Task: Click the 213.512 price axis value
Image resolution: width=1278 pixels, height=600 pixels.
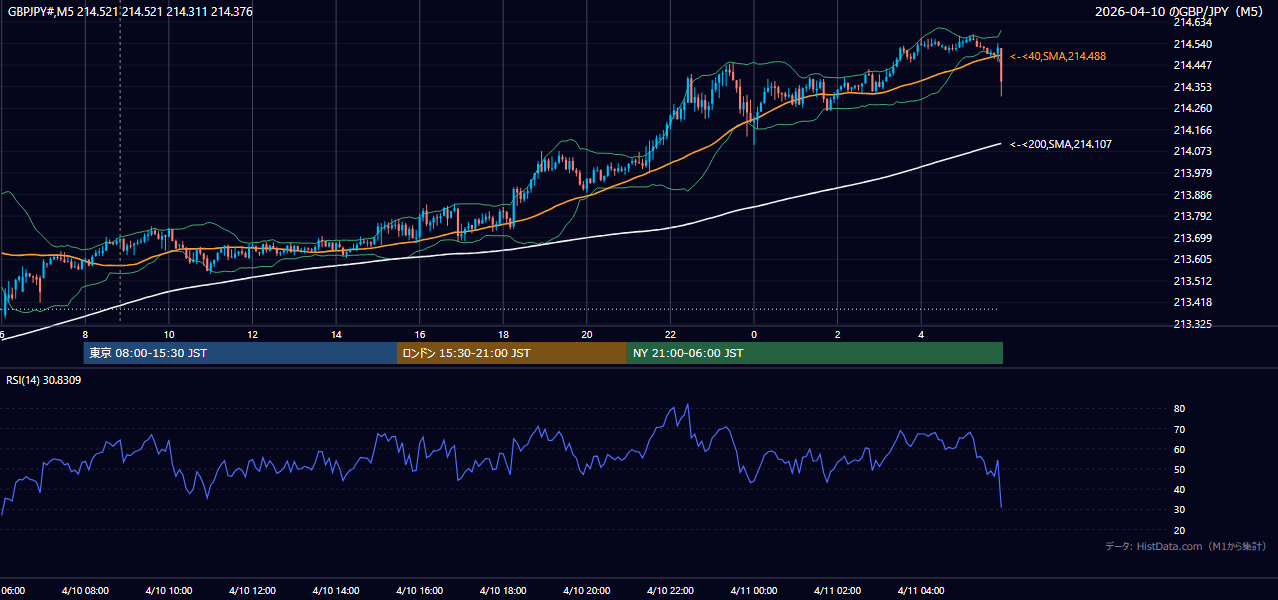Action: click(x=1192, y=281)
